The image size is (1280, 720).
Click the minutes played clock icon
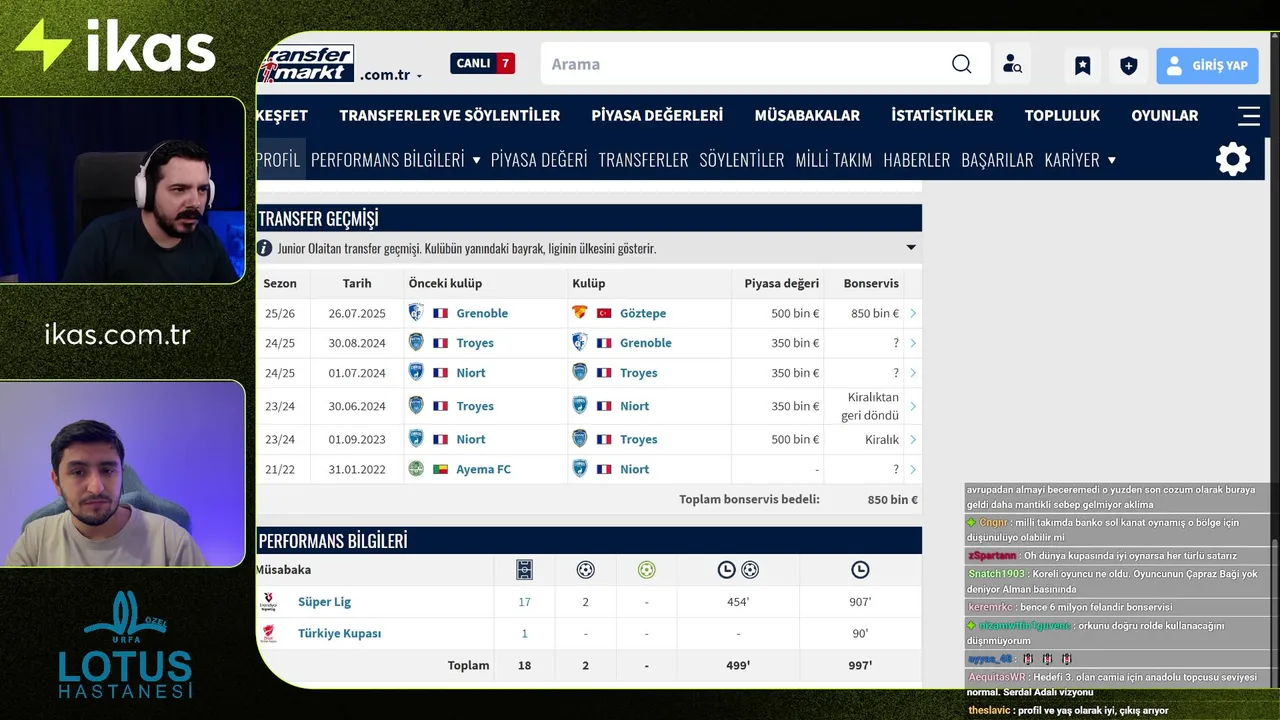860,570
